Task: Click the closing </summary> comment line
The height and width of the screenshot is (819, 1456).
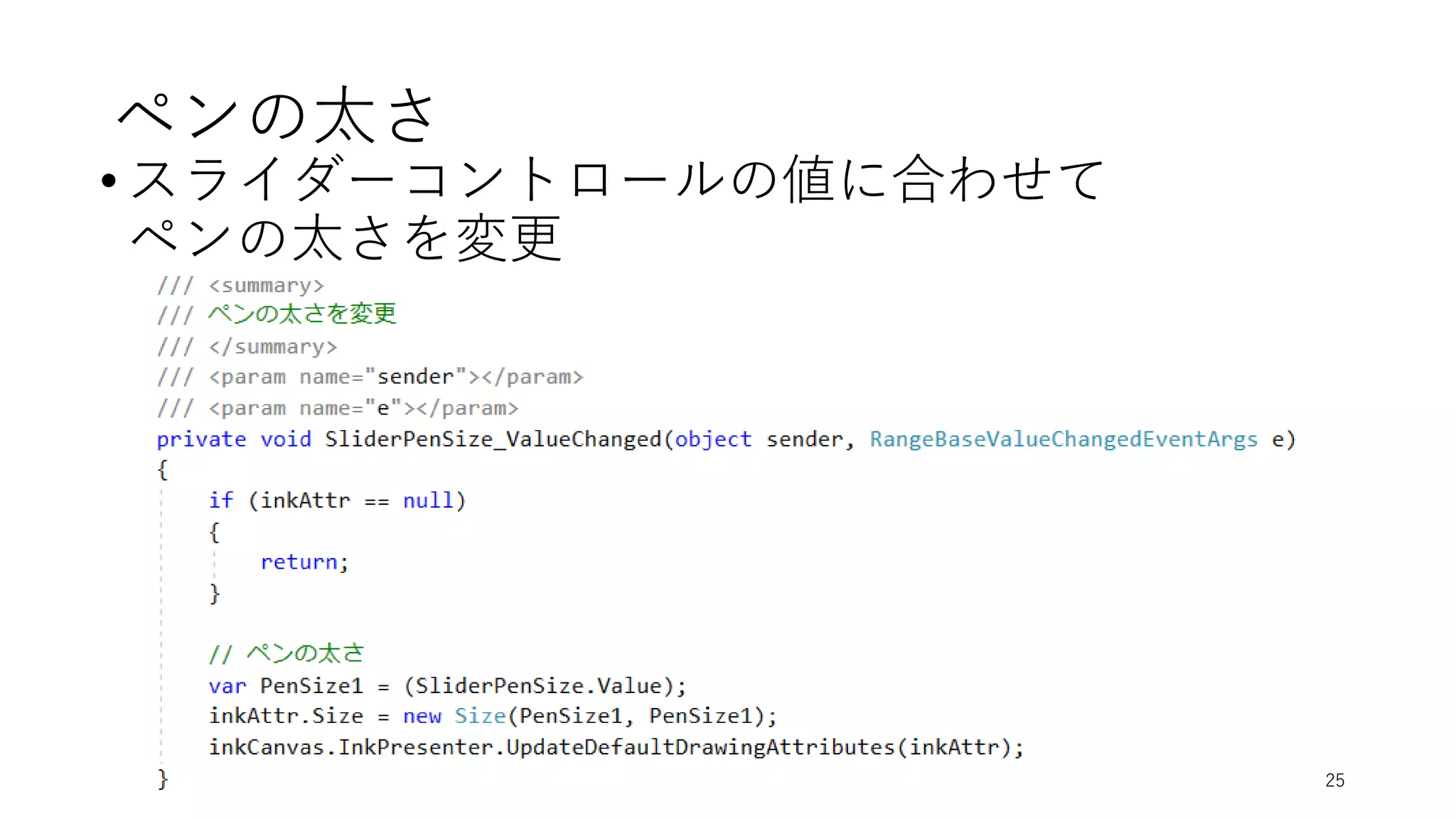Action: (247, 347)
